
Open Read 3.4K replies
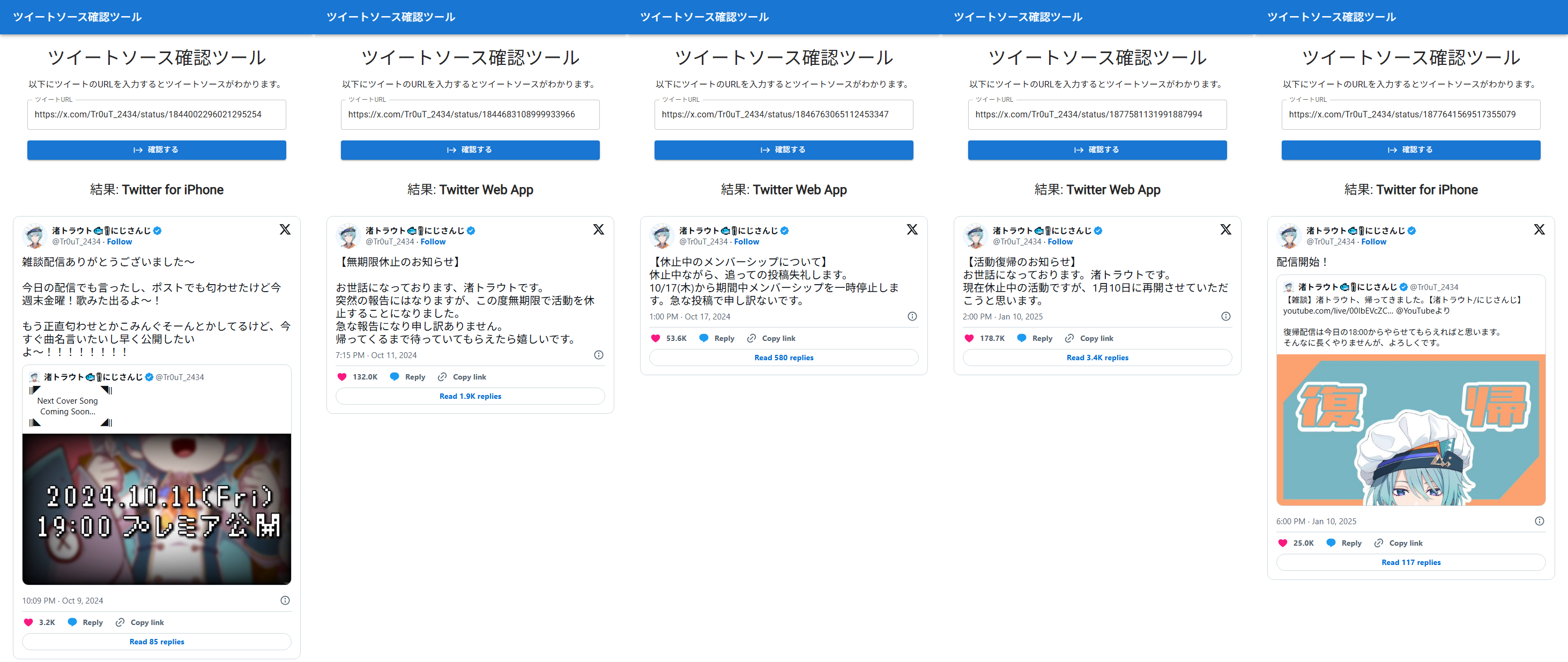pyautogui.click(x=1097, y=358)
